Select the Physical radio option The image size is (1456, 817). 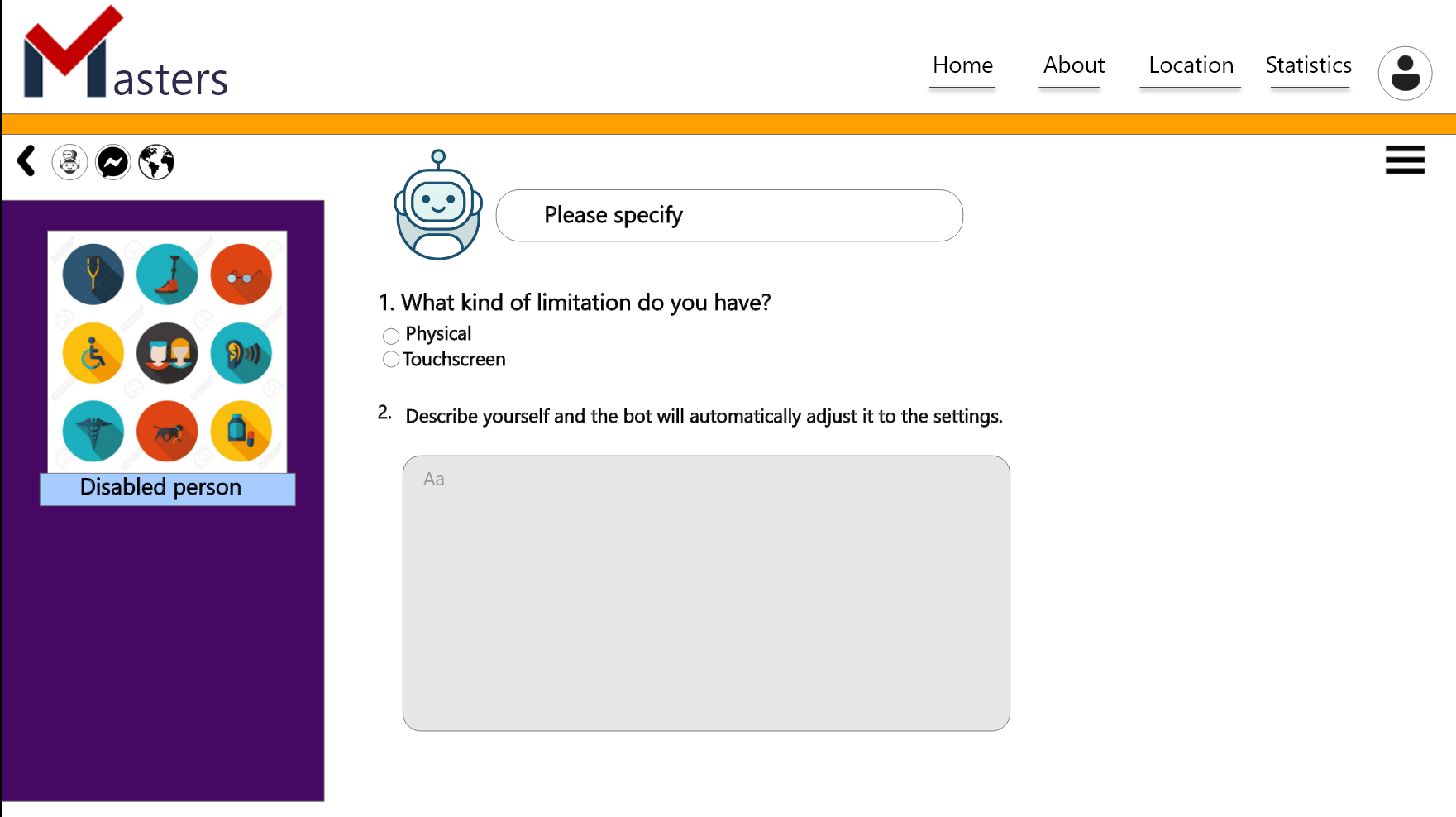391,336
